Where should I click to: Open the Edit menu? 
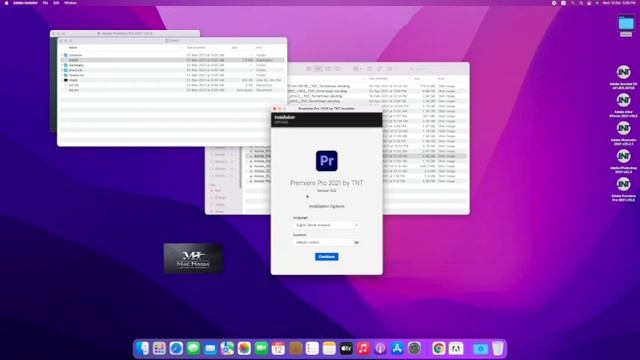[56, 3]
